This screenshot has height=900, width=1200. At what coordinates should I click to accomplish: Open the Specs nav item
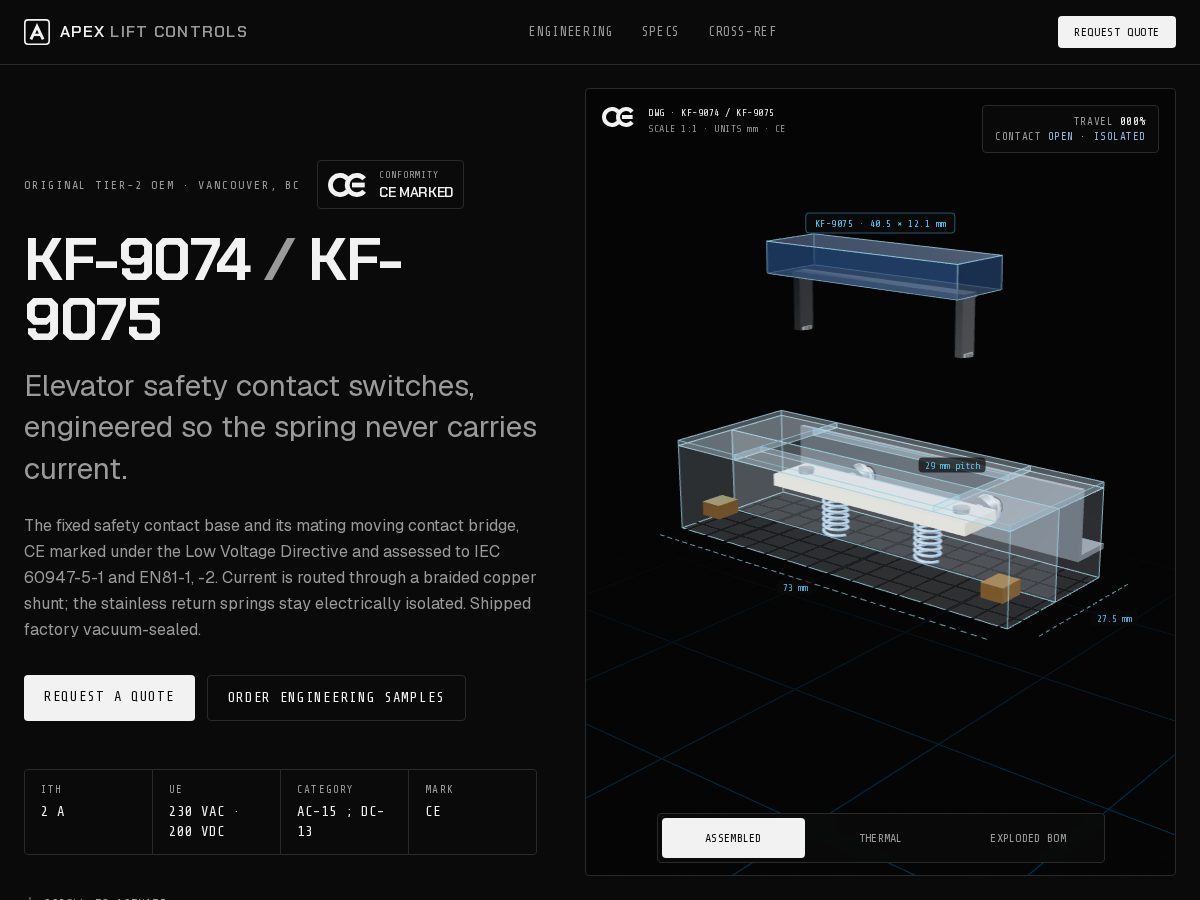pos(660,32)
